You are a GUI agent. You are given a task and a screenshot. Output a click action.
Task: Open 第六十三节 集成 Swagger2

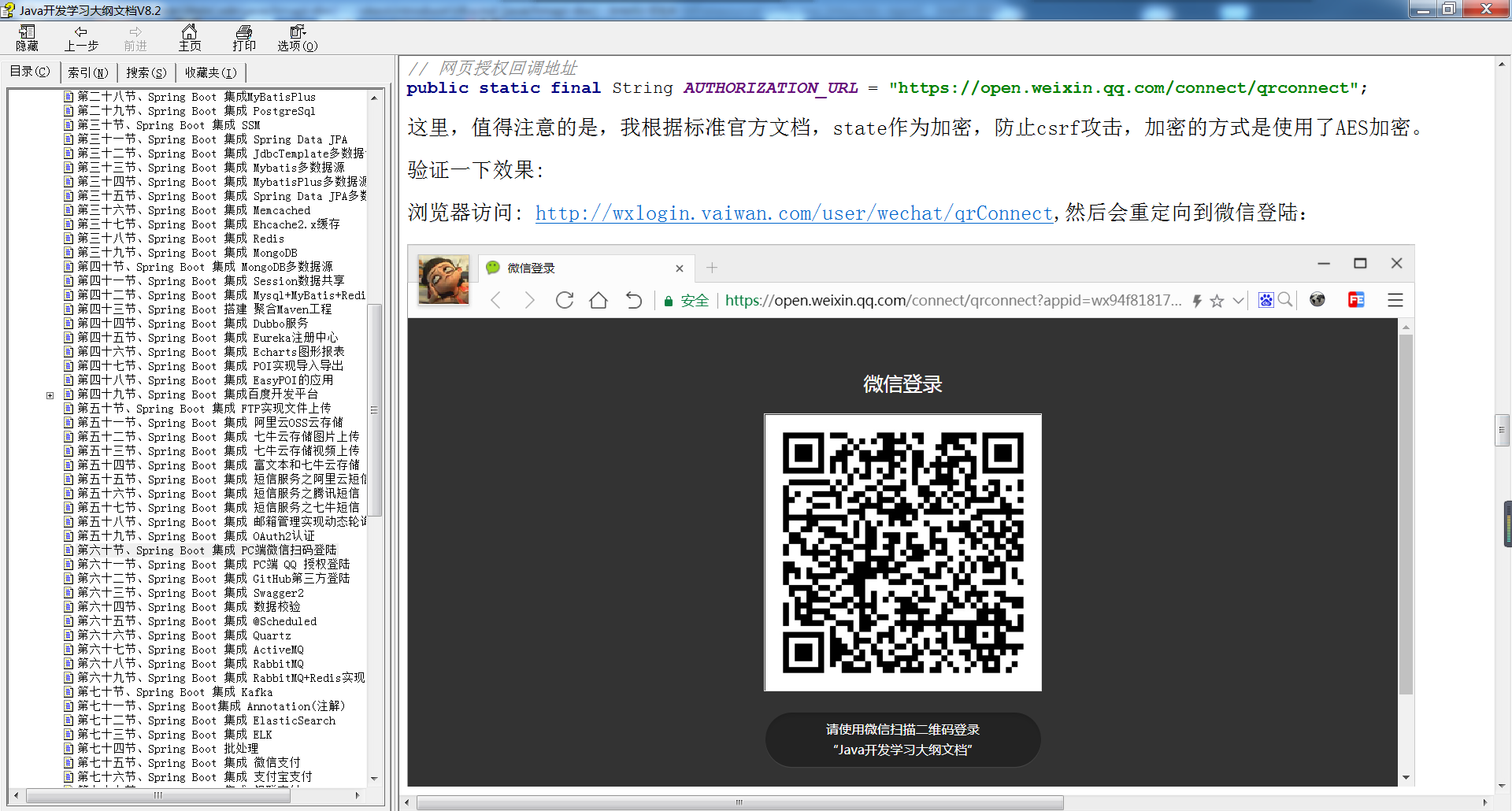(190, 593)
